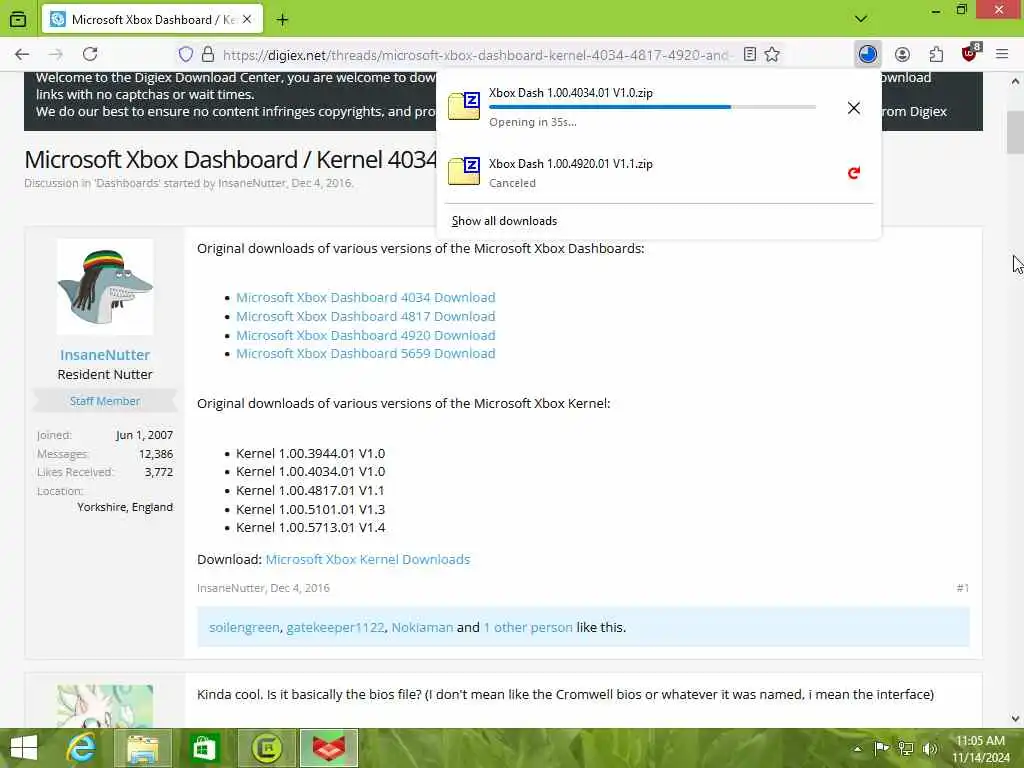This screenshot has height=768, width=1024.
Task: Open Microsoft Xbox Kernel Downloads link
Action: (368, 559)
